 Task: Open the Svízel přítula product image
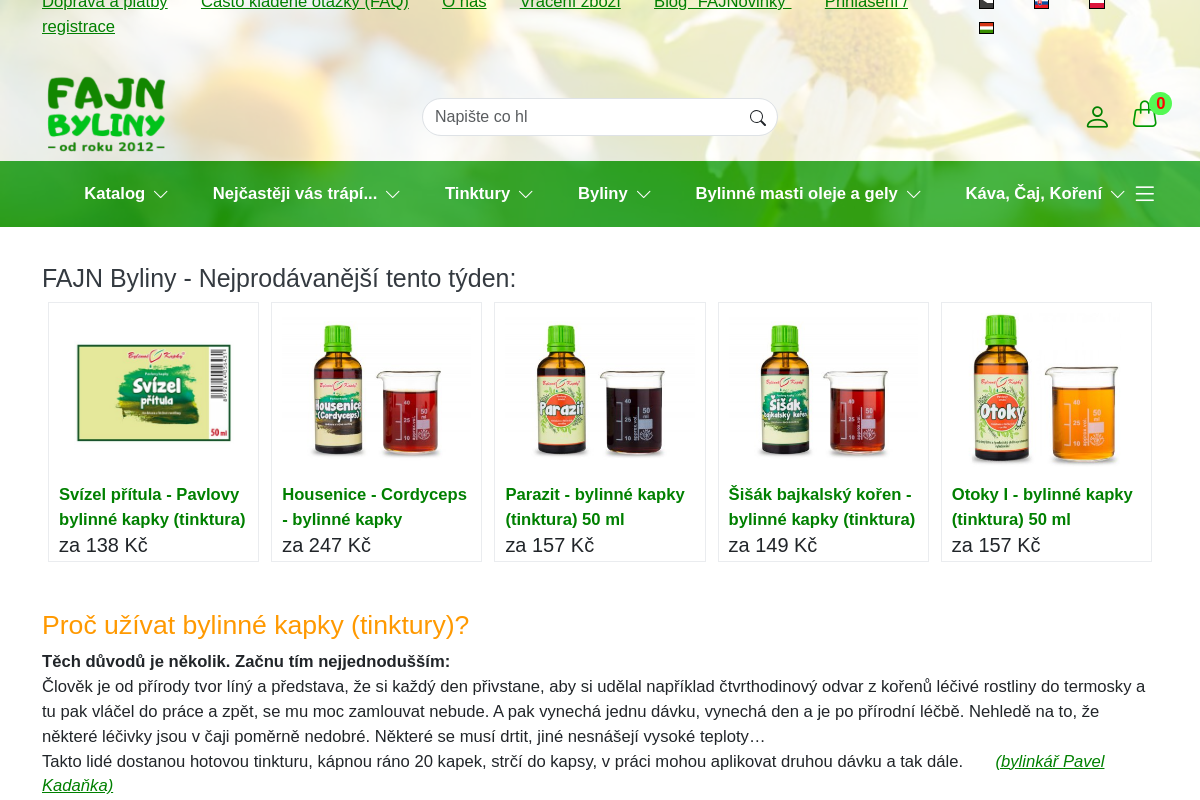tap(154, 391)
